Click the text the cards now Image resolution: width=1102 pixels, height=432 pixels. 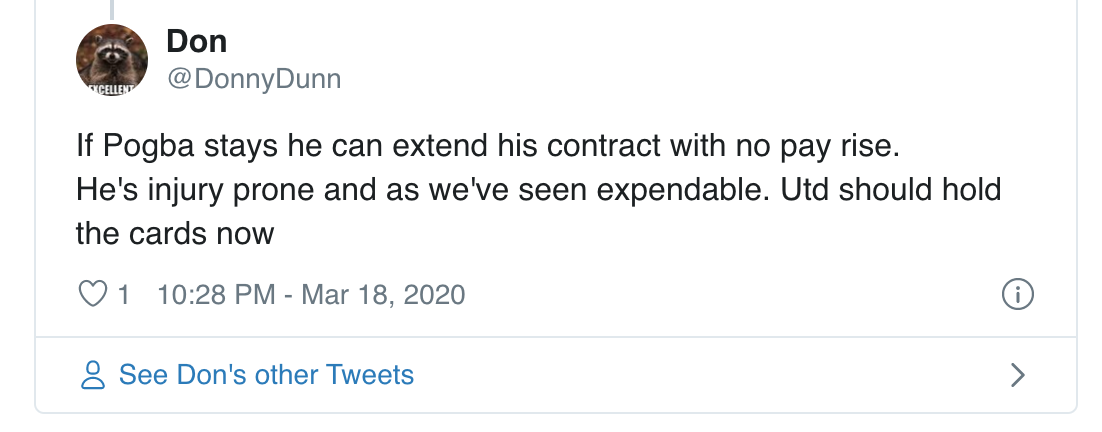[175, 234]
